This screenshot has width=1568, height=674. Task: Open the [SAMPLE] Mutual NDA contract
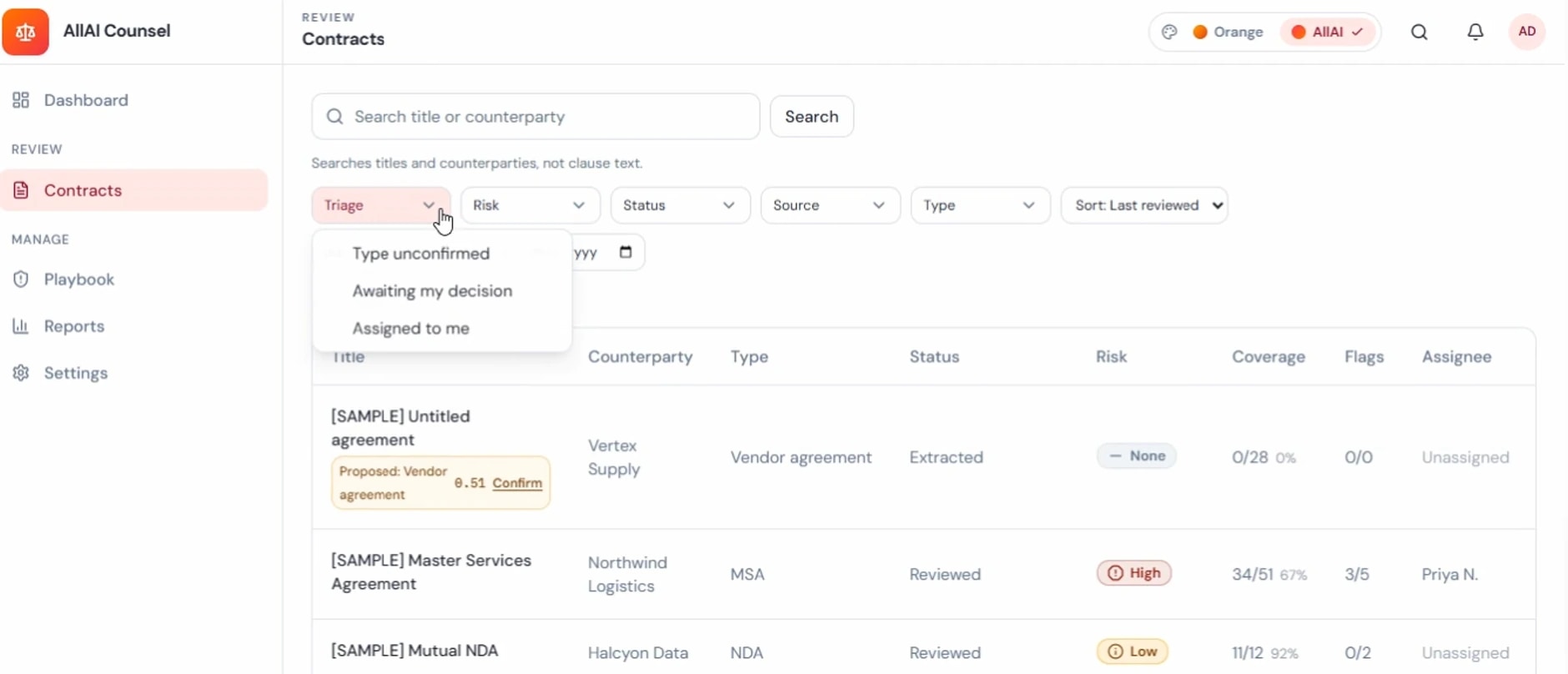click(x=415, y=651)
